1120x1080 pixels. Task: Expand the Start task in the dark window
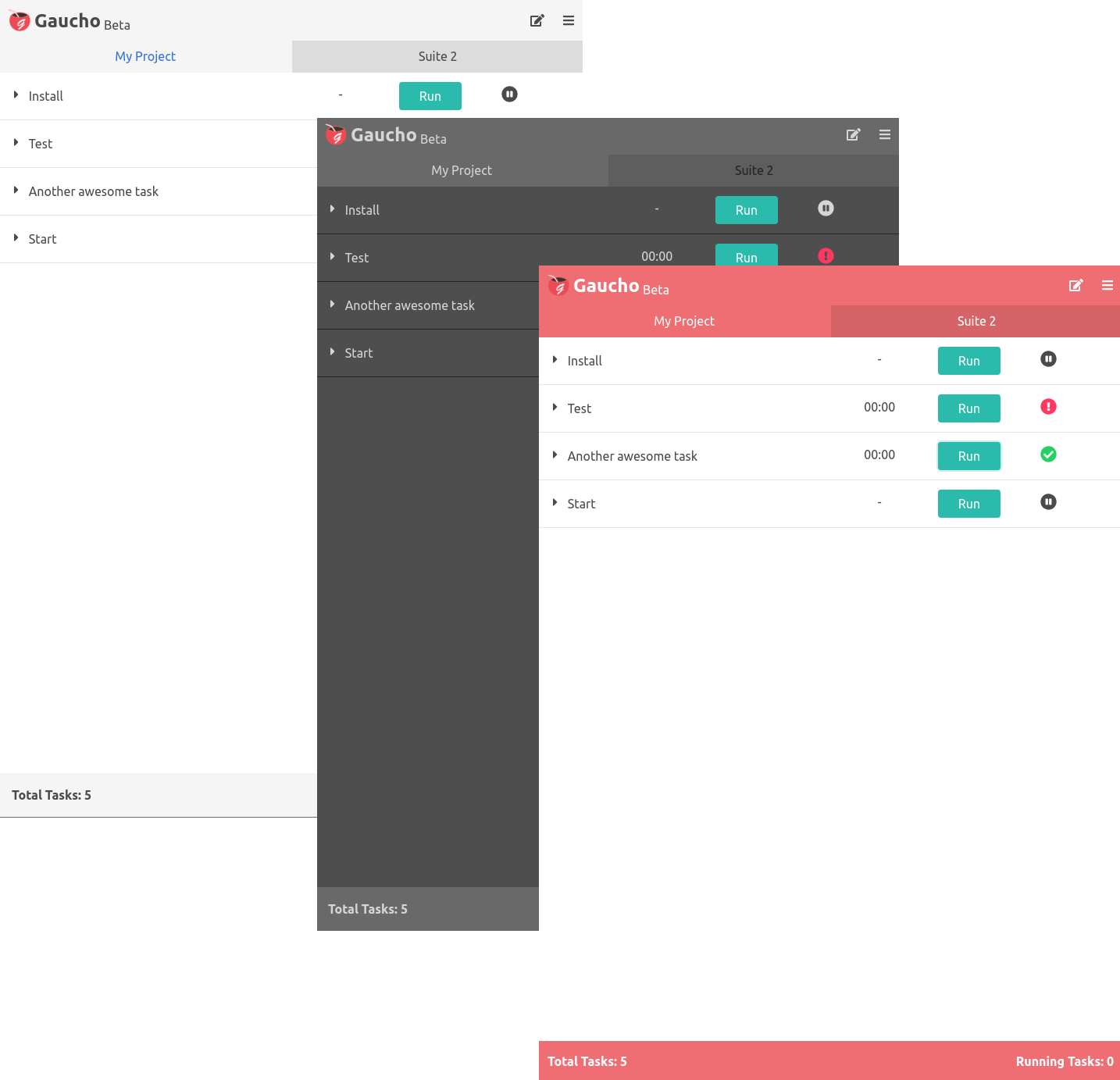332,352
